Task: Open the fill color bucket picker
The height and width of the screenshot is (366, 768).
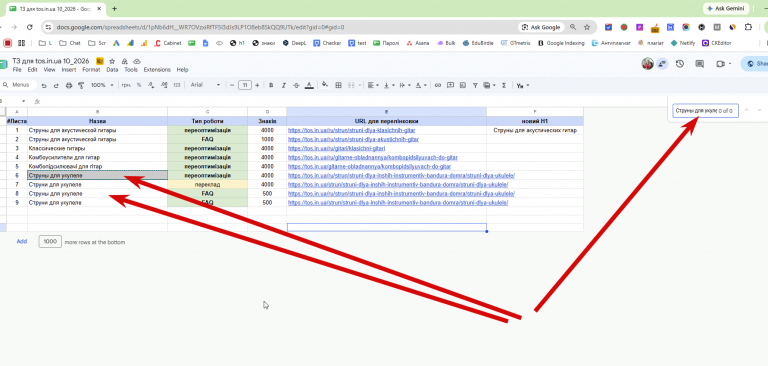Action: 324,85
